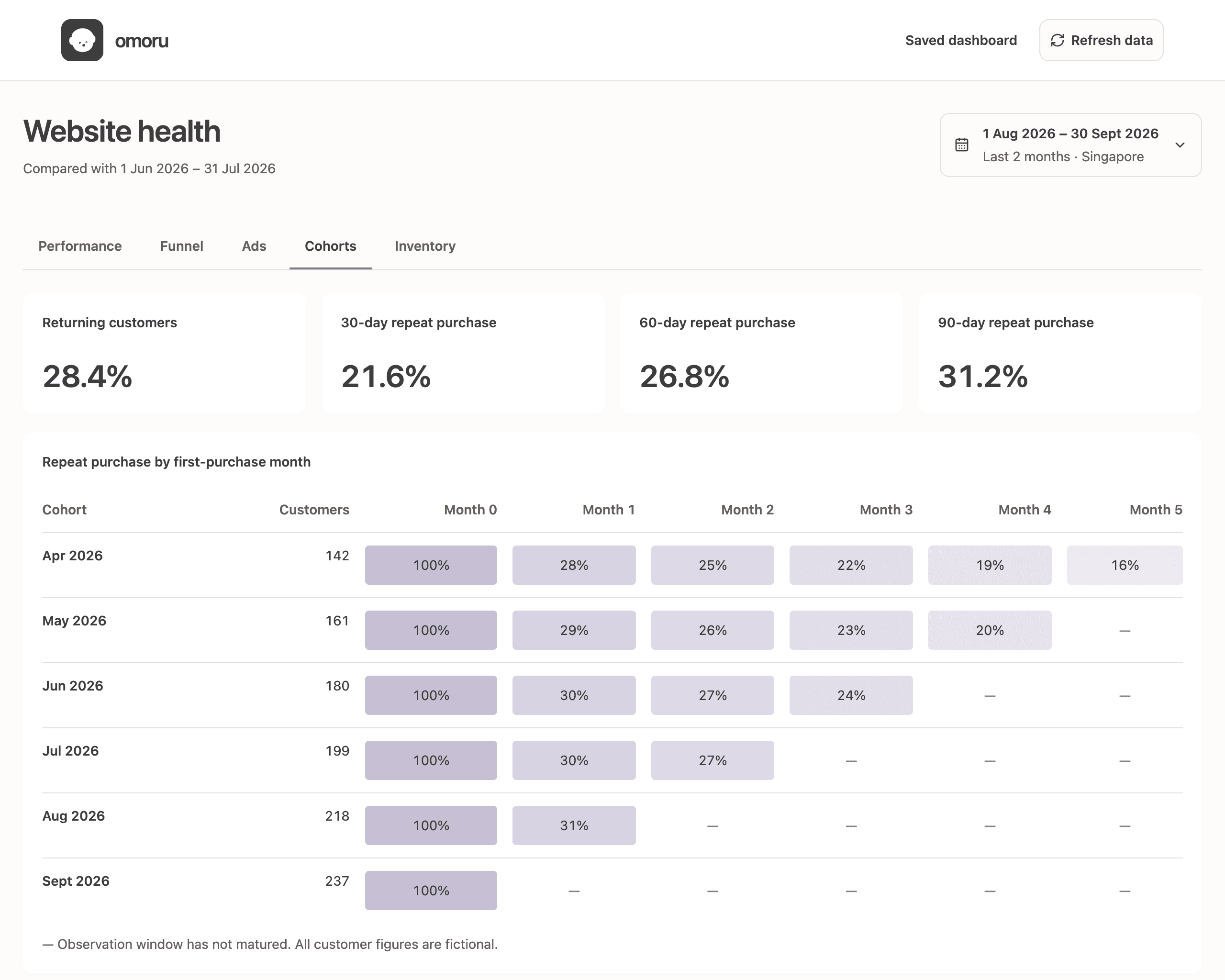Click the 16% Month 5 cell
The width and height of the screenshot is (1225, 980).
tap(1125, 565)
